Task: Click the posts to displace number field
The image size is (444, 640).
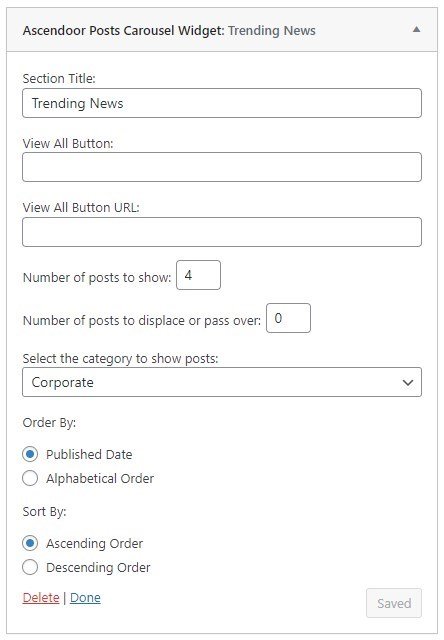Action: click(x=289, y=318)
